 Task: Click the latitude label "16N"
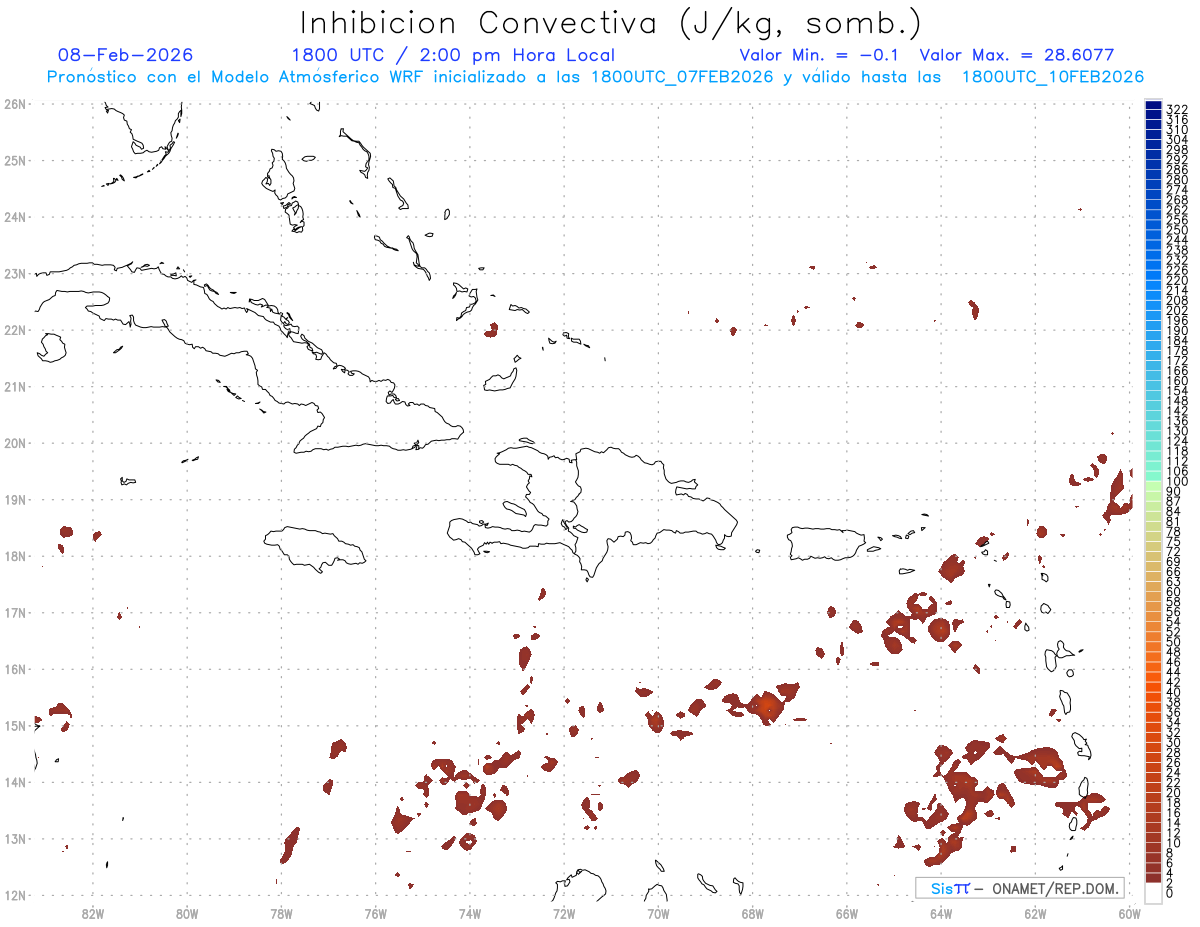14,669
